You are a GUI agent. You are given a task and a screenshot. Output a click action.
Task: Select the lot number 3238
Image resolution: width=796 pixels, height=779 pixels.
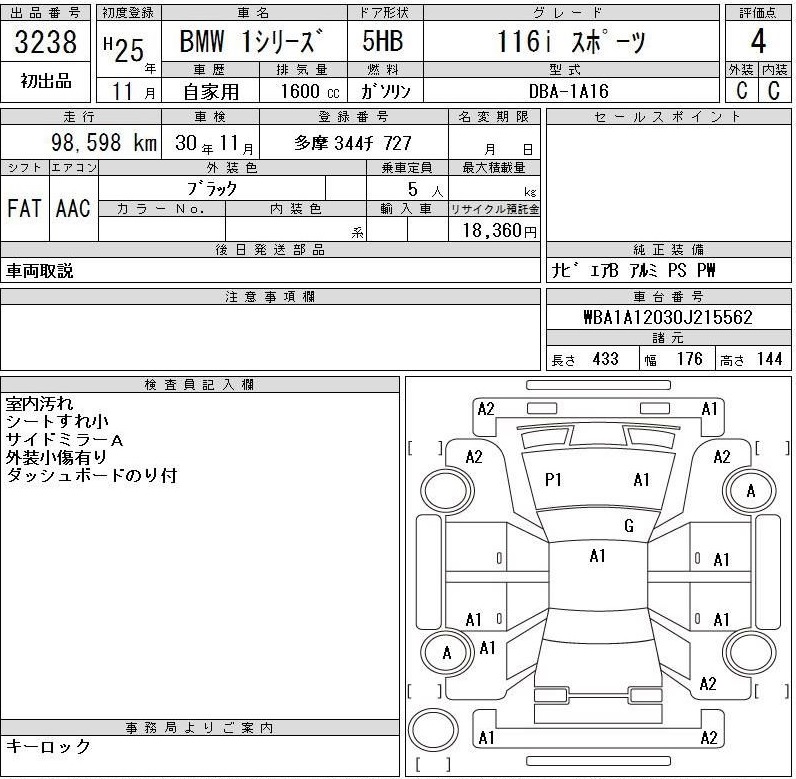(x=47, y=42)
